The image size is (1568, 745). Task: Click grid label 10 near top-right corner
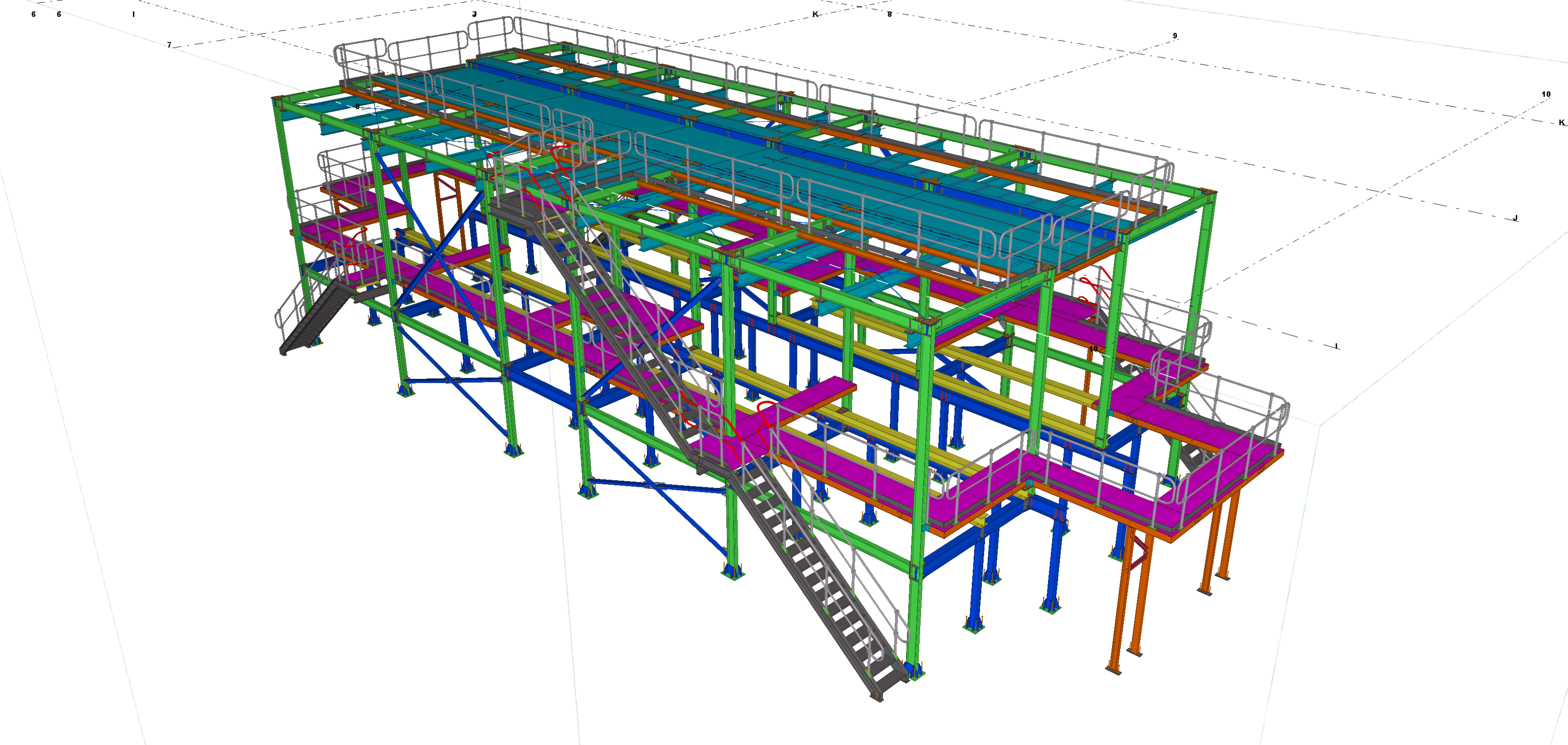click(1546, 94)
